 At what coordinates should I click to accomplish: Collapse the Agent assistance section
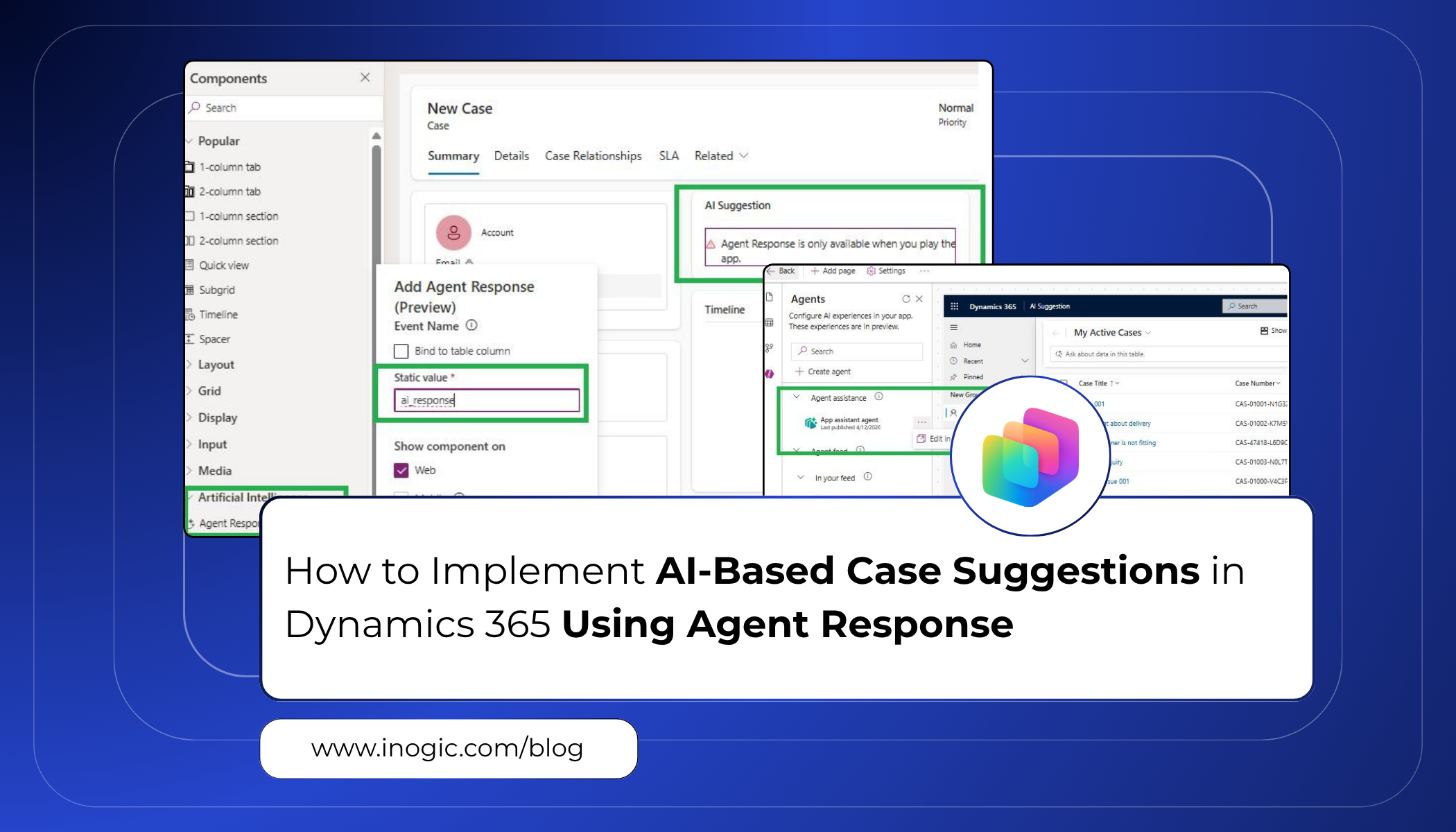click(x=797, y=398)
